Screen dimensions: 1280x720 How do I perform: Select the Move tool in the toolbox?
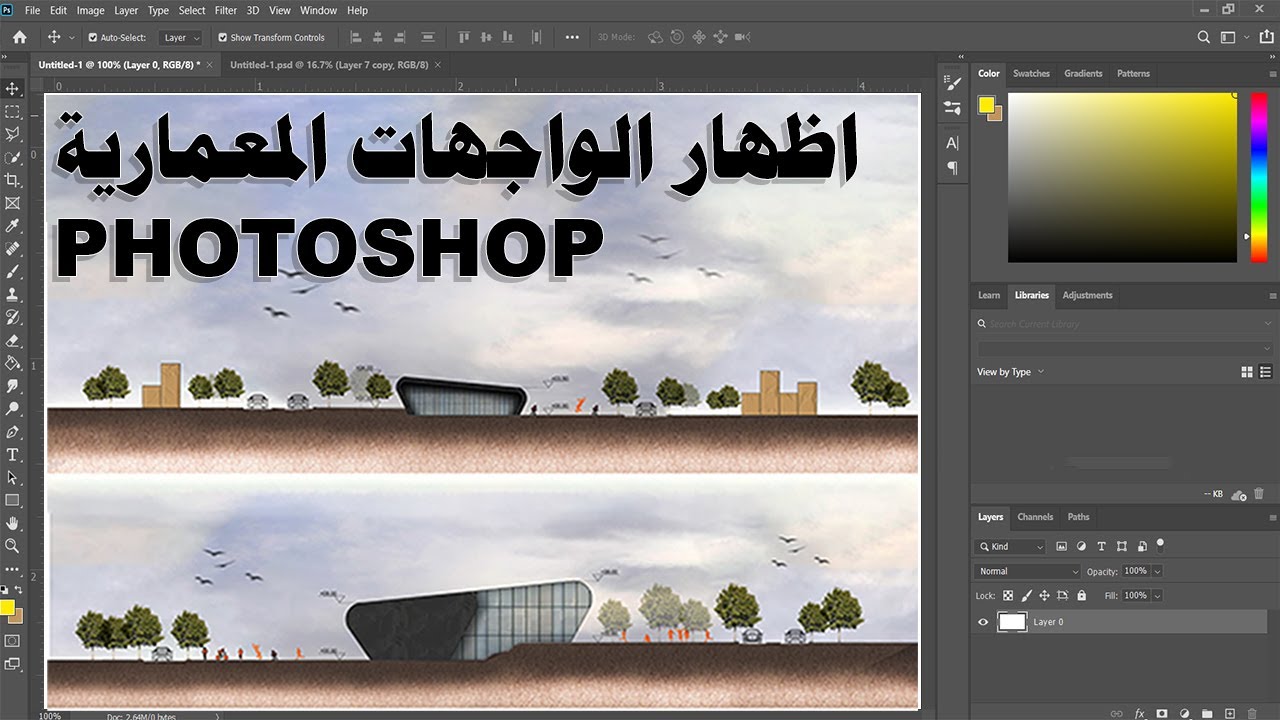point(13,89)
